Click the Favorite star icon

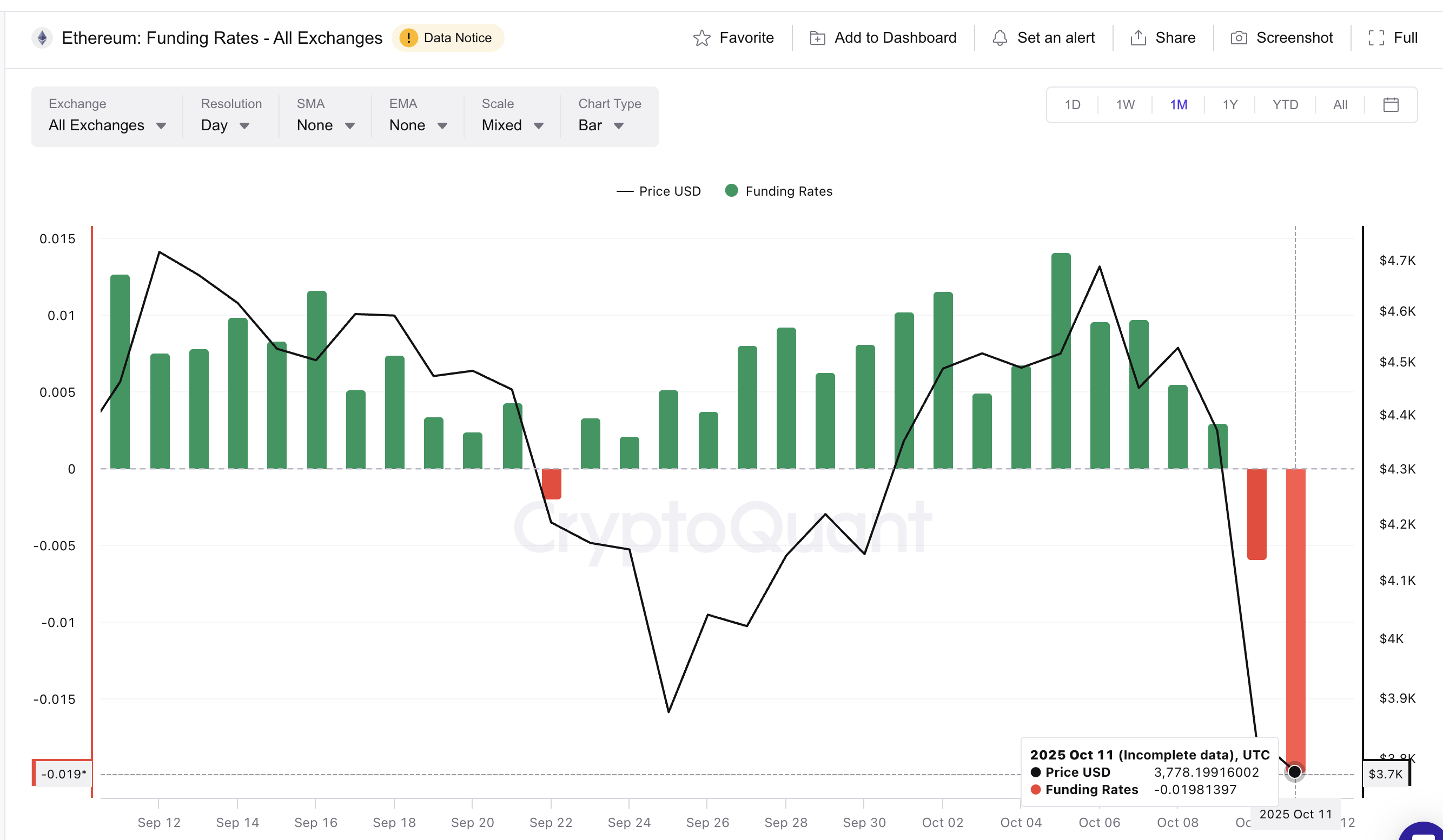pos(703,37)
